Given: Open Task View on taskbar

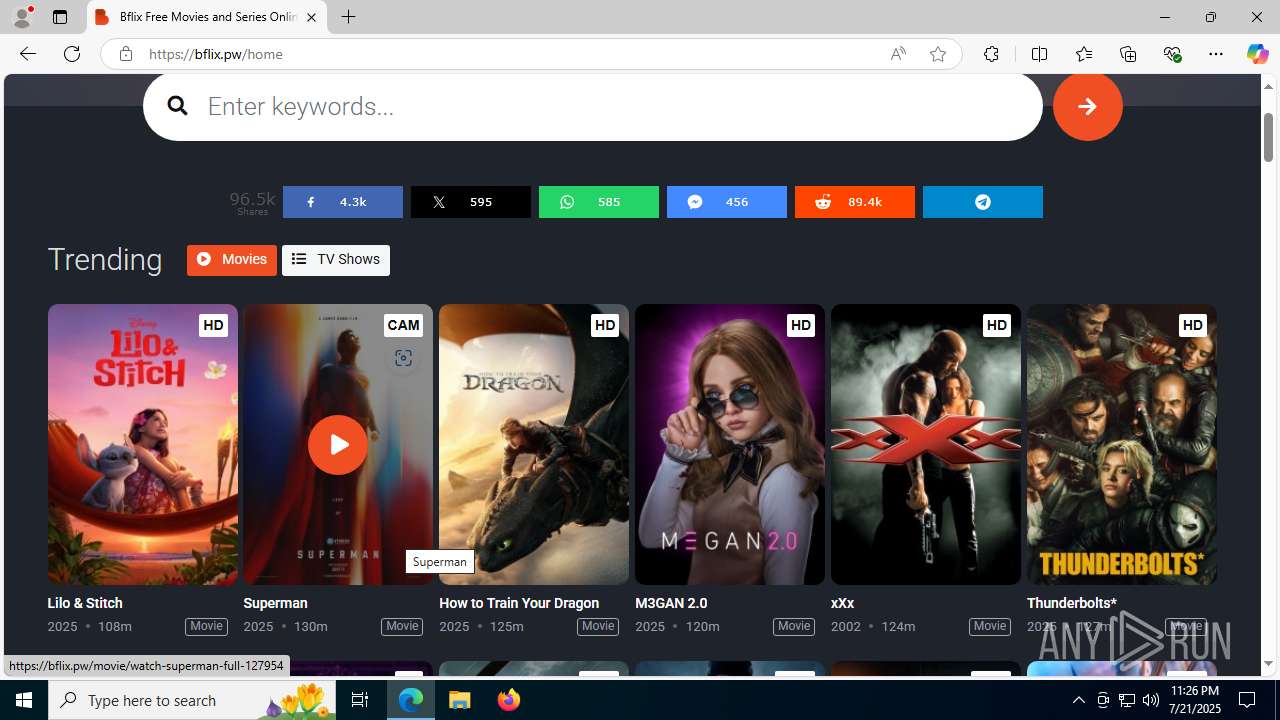Looking at the screenshot, I should pos(360,700).
